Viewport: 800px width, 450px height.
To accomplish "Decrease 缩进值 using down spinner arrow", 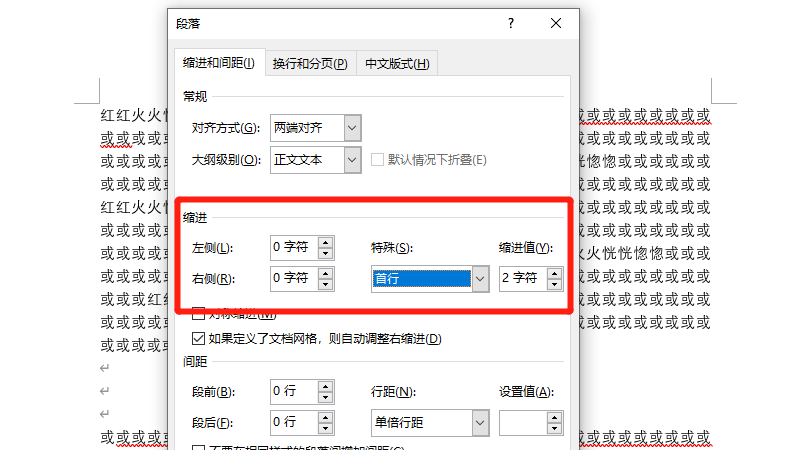I will click(554, 284).
